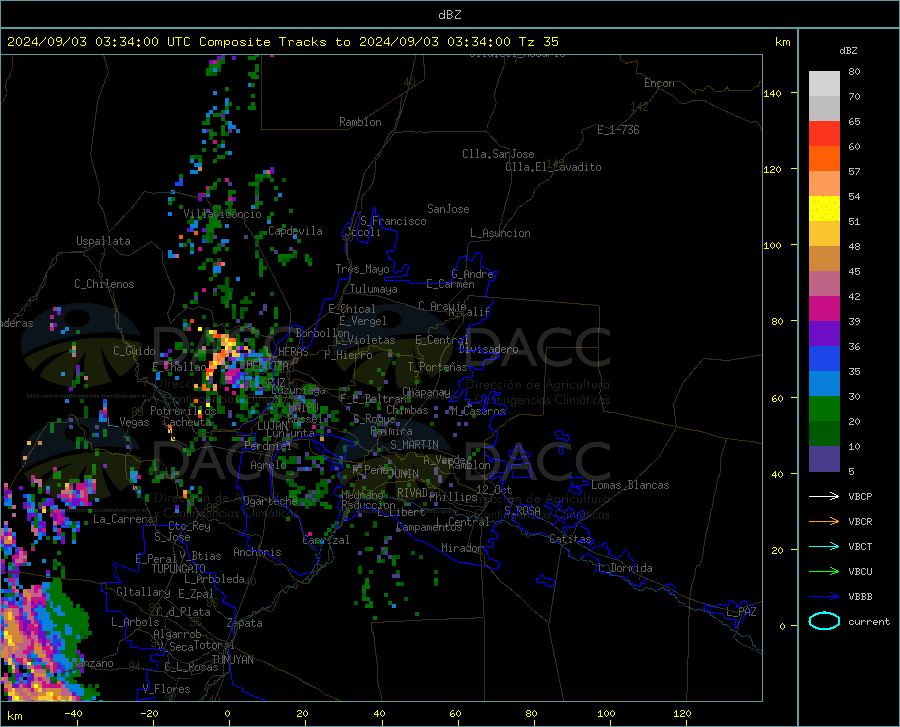
Task: Click the orange VBCR arrow legend icon
Action: 824,522
